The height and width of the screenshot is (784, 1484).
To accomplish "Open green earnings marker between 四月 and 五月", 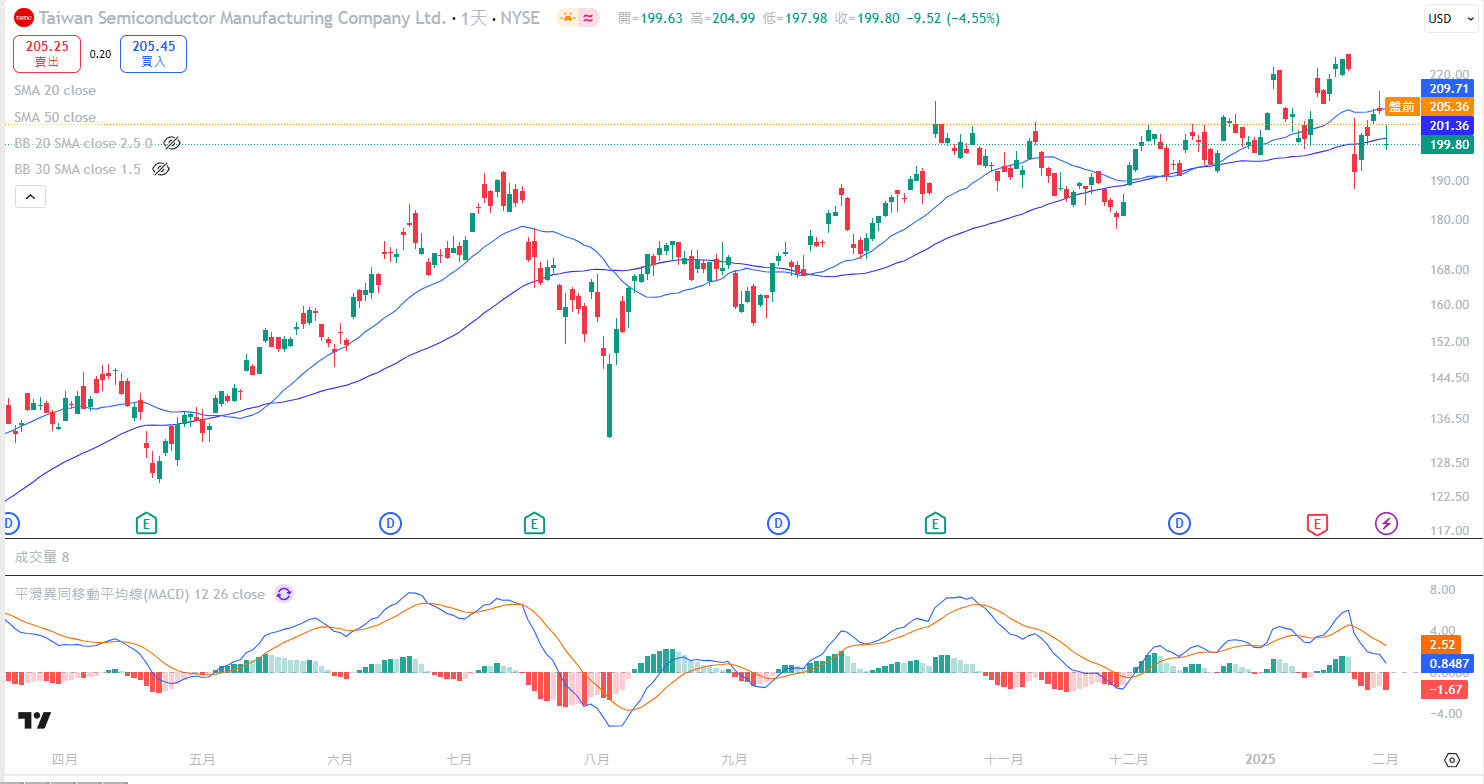I will tap(146, 523).
